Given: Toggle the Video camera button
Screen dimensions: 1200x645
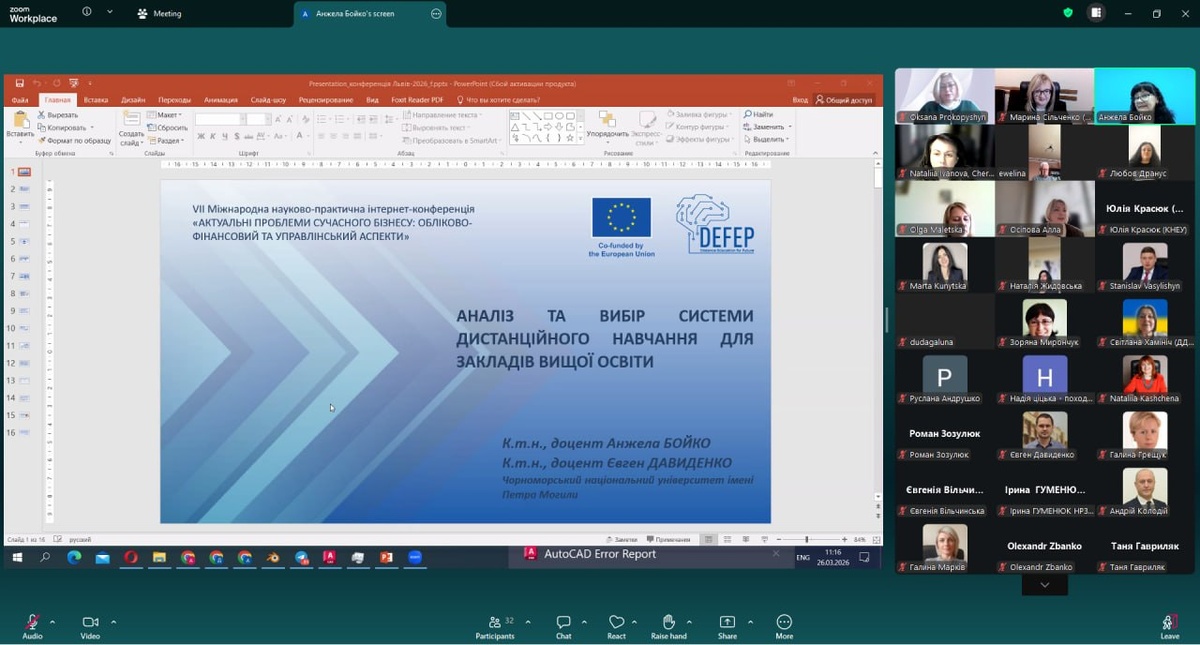Looking at the screenshot, I should (90, 624).
